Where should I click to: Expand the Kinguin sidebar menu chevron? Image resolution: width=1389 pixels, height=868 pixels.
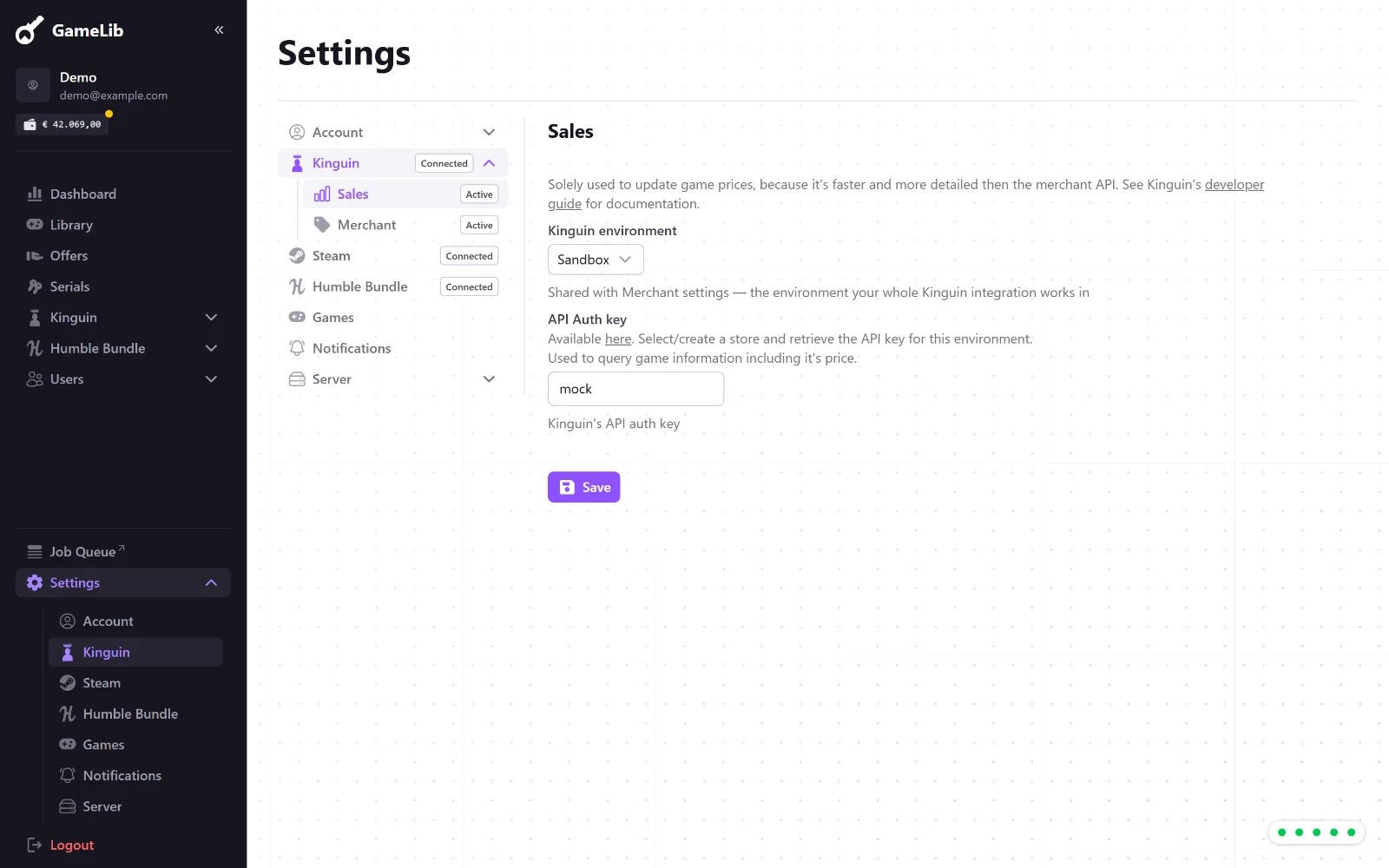(211, 318)
